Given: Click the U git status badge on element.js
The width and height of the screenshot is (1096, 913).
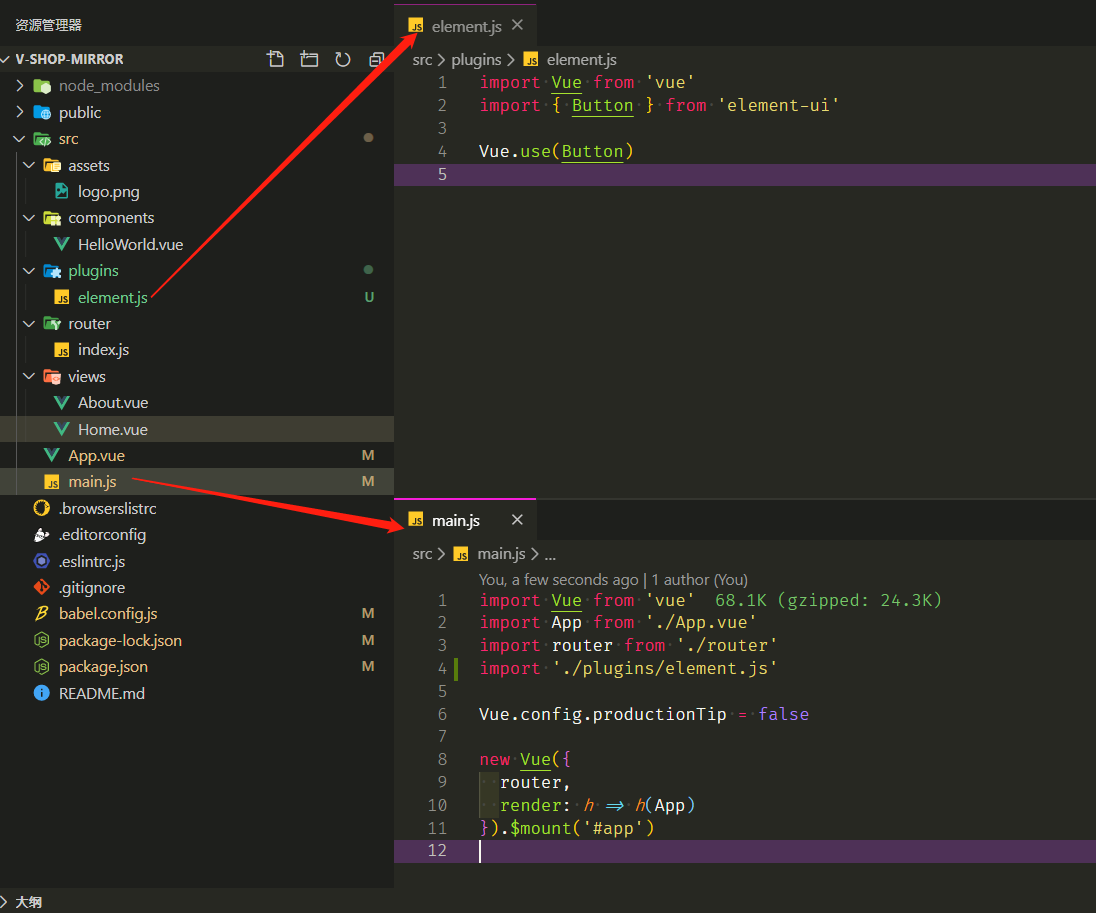Looking at the screenshot, I should (369, 297).
